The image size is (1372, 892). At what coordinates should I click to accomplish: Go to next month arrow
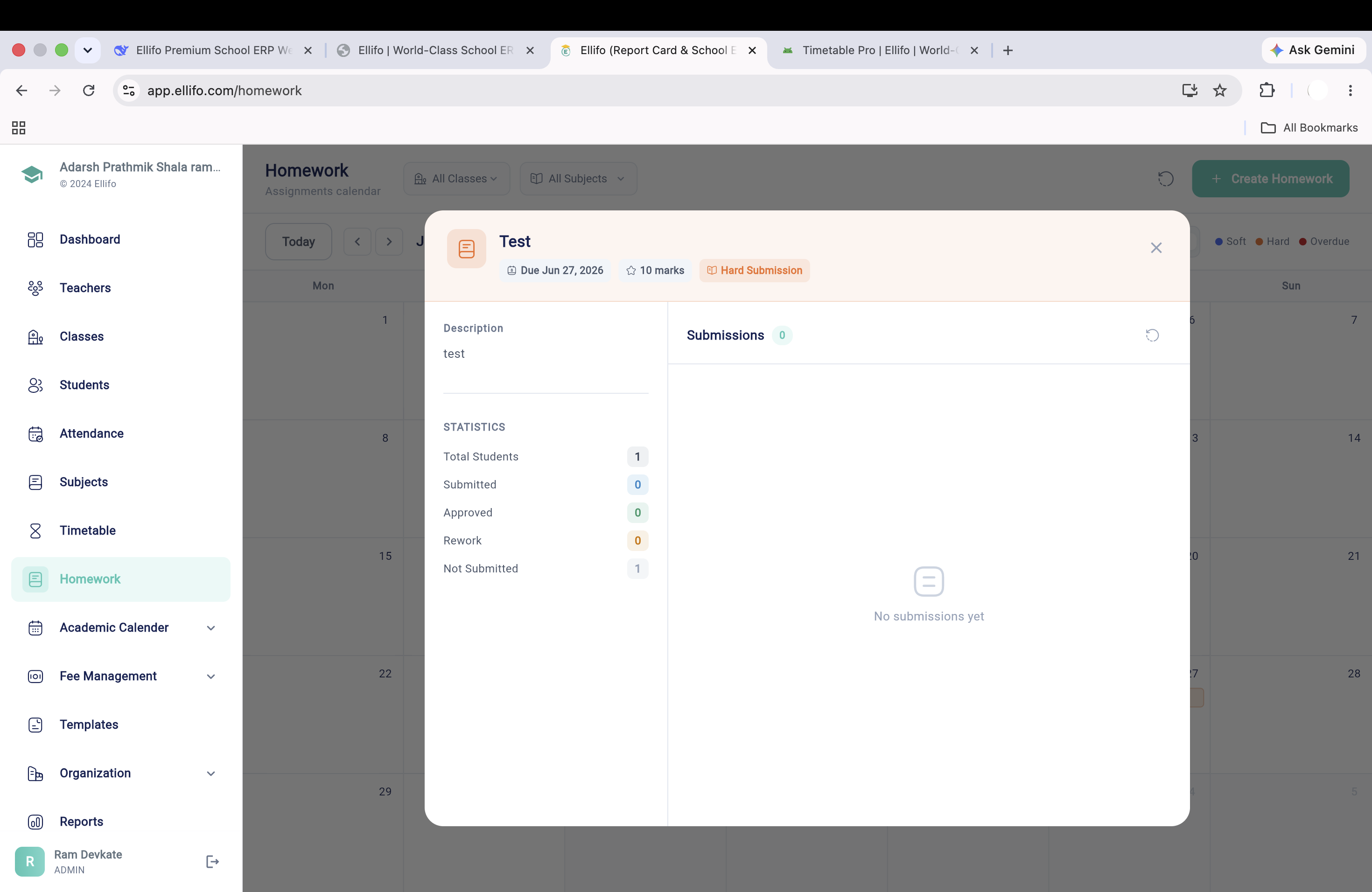point(389,242)
